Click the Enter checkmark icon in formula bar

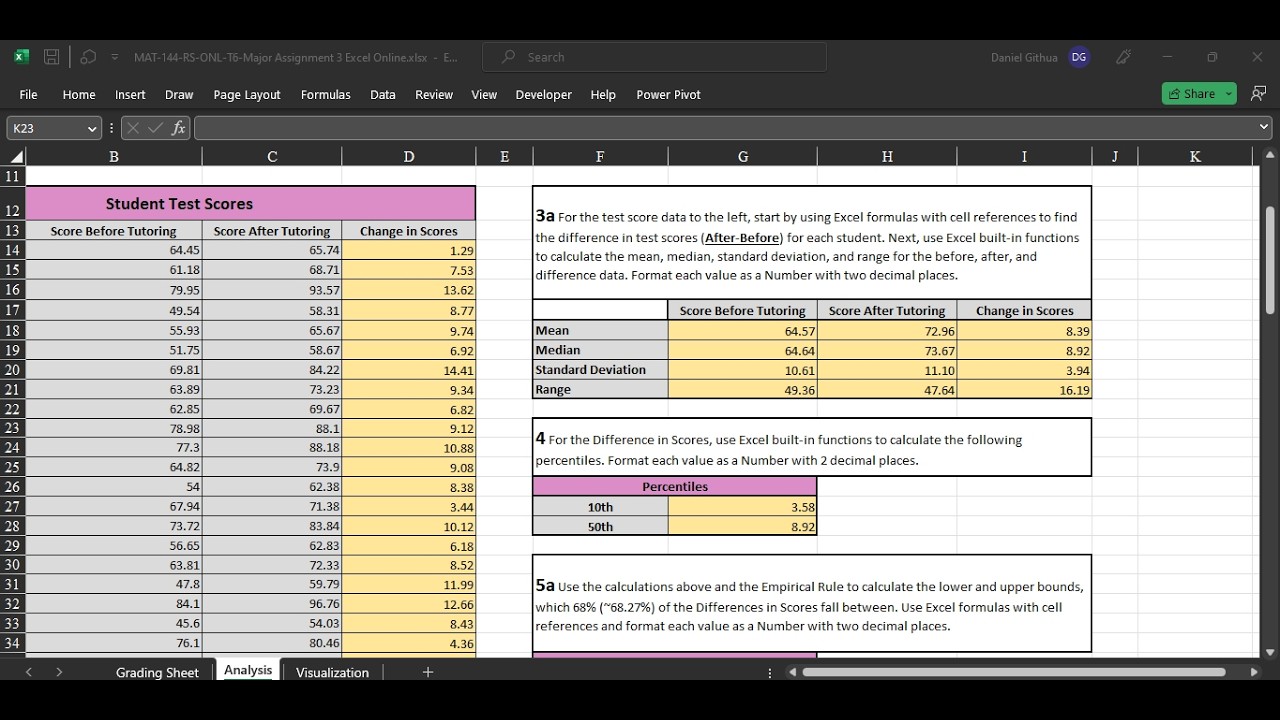point(155,128)
